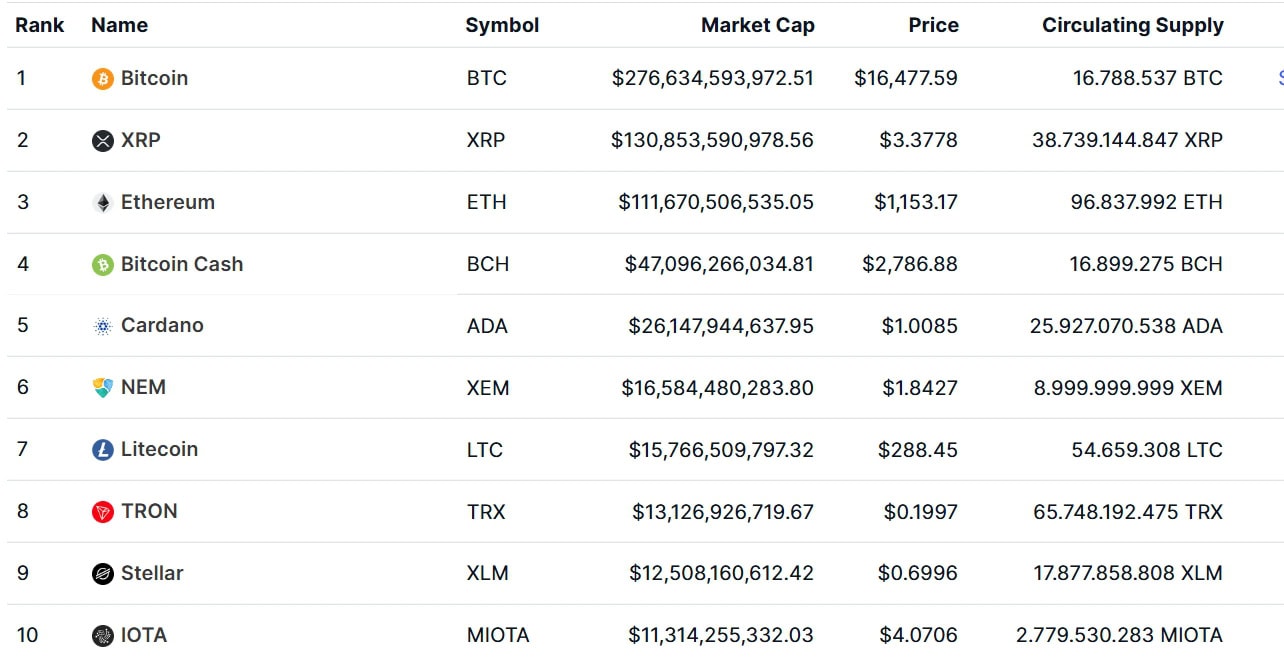This screenshot has height=662, width=1284.
Task: Click the Cardano dotted logo icon
Action: coord(103,326)
